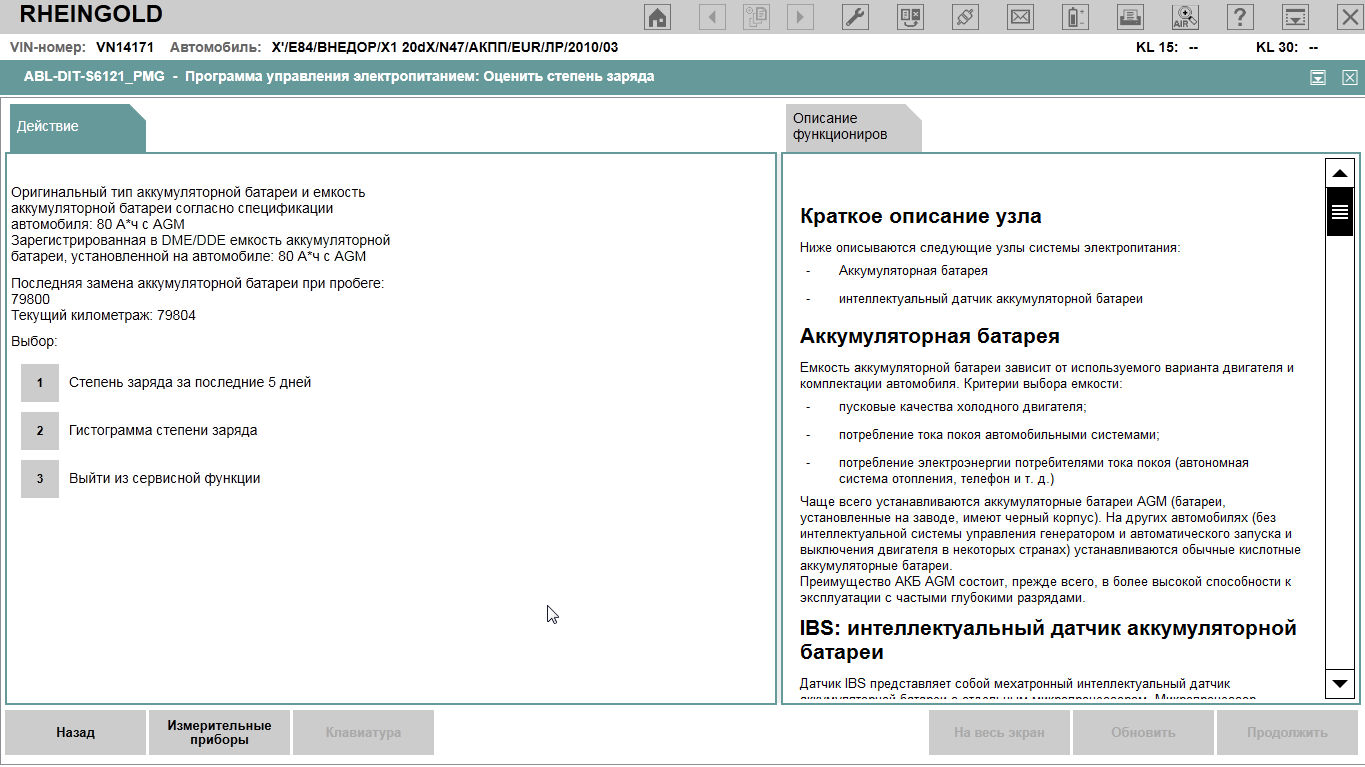Switch to the Действие tab
The height and width of the screenshot is (767, 1365).
[x=76, y=128]
